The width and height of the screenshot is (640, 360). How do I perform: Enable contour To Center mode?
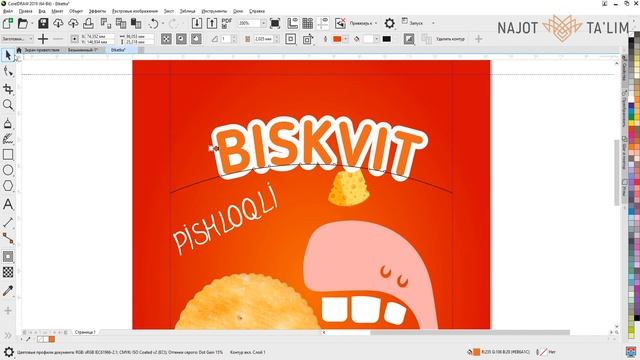click(x=166, y=39)
